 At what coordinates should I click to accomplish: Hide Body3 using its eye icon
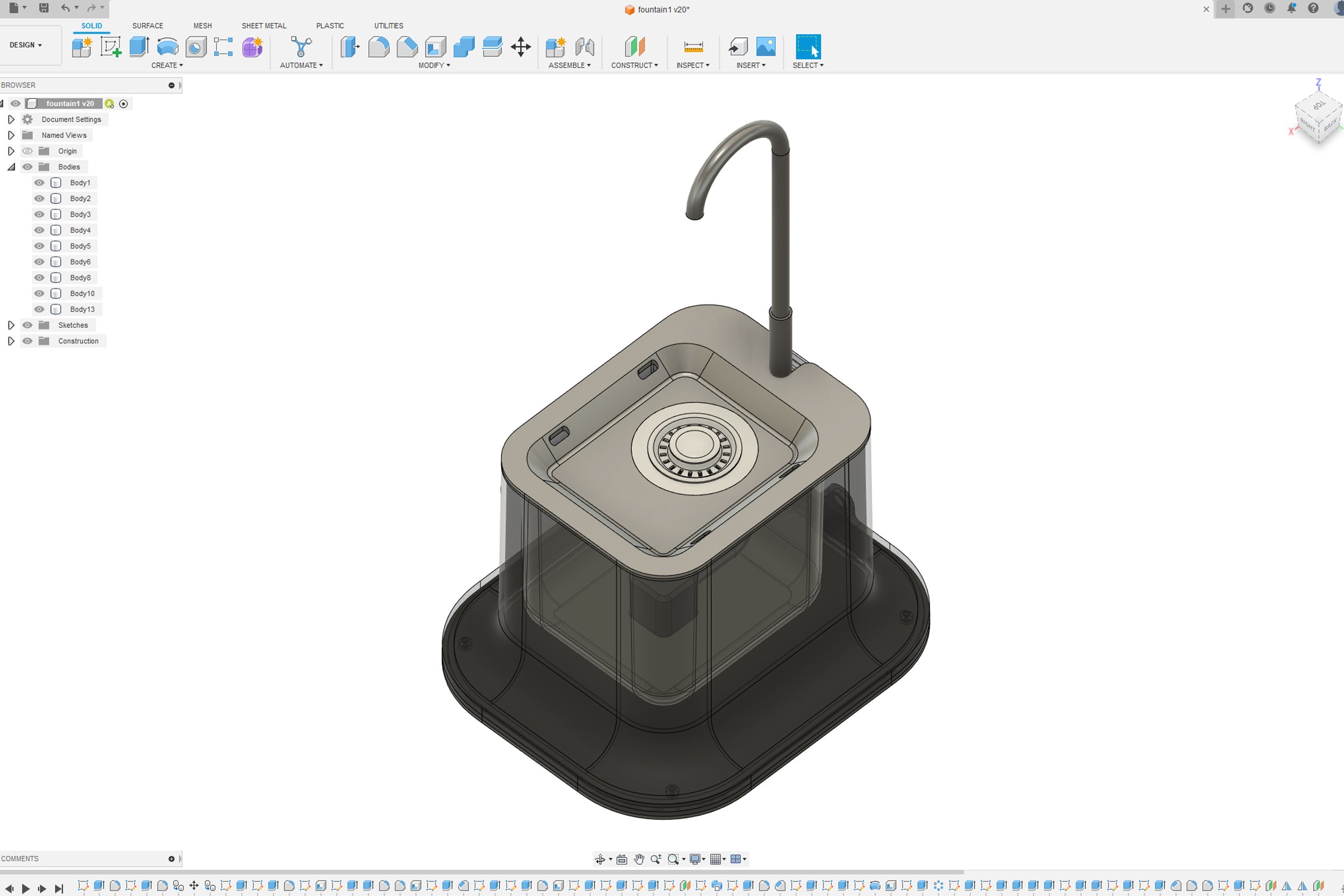pyautogui.click(x=39, y=214)
